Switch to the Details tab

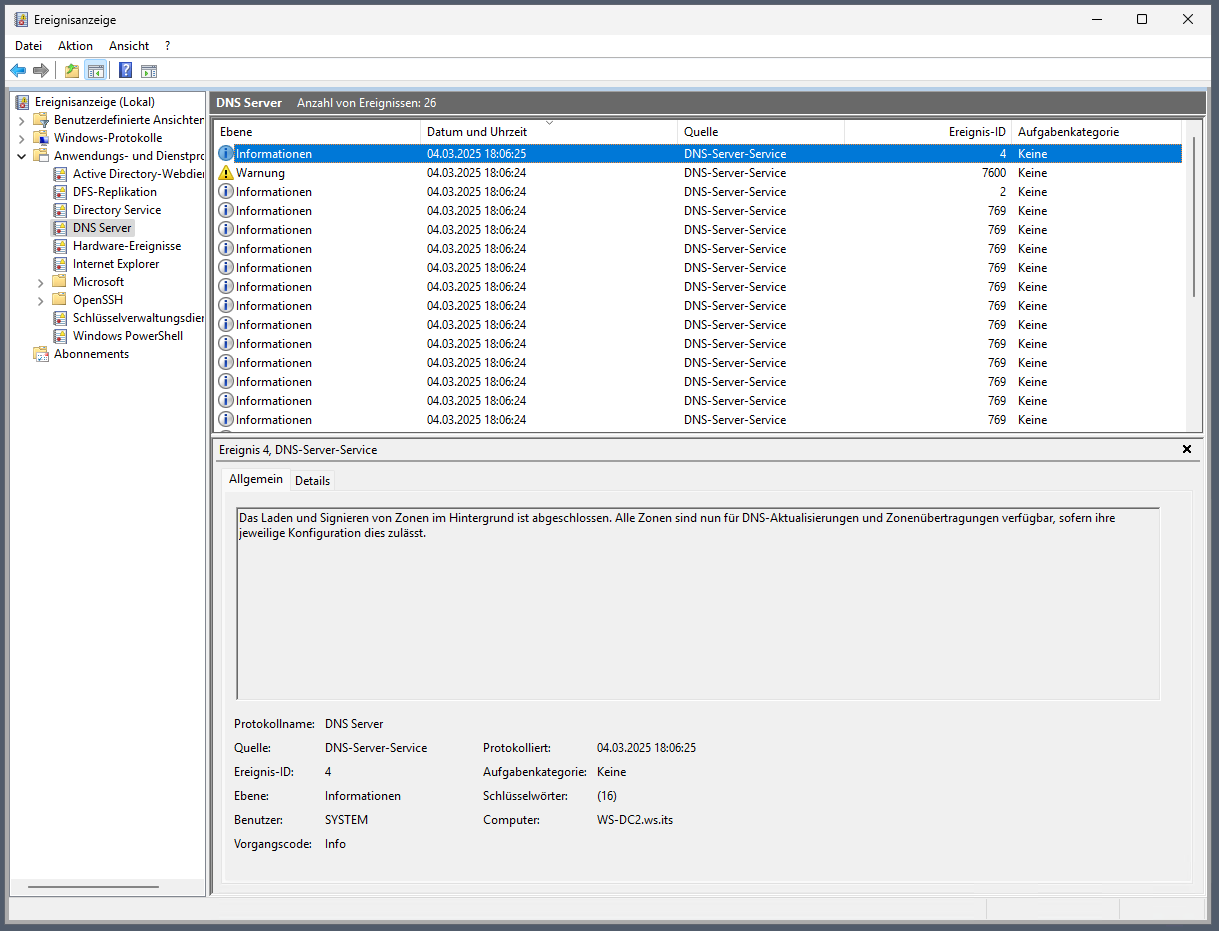tap(312, 481)
